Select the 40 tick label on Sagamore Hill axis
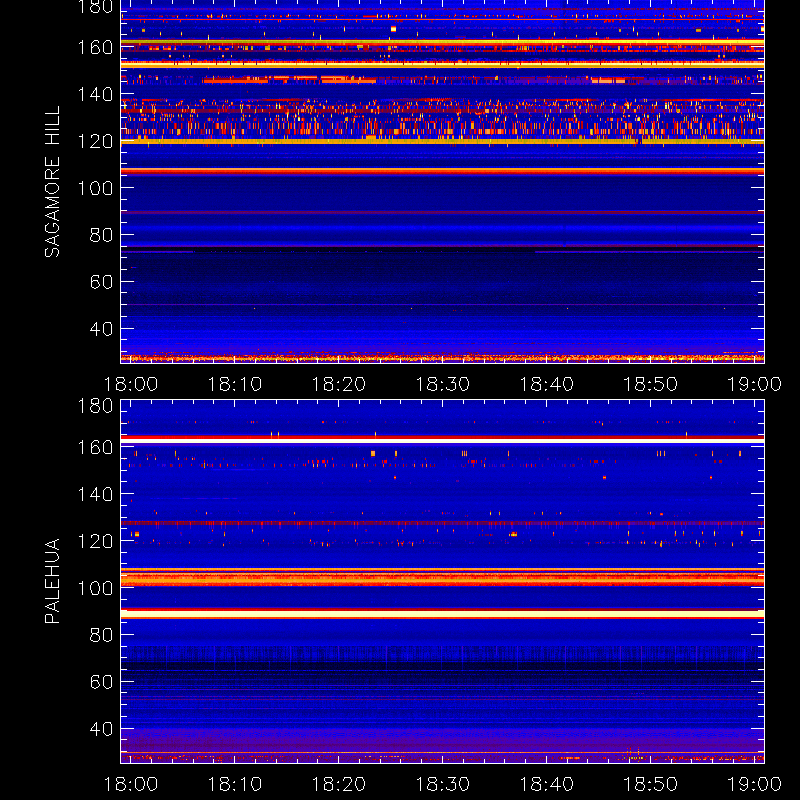This screenshot has height=800, width=800. (101, 329)
